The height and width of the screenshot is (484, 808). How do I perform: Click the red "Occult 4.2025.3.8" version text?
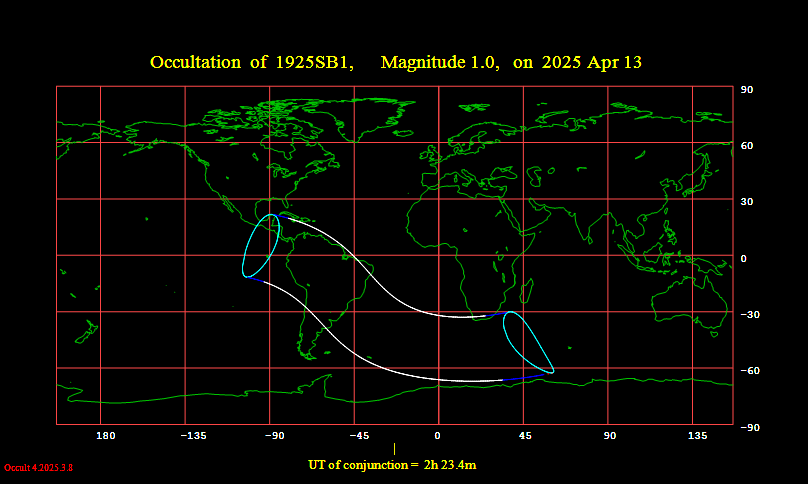click(39, 467)
